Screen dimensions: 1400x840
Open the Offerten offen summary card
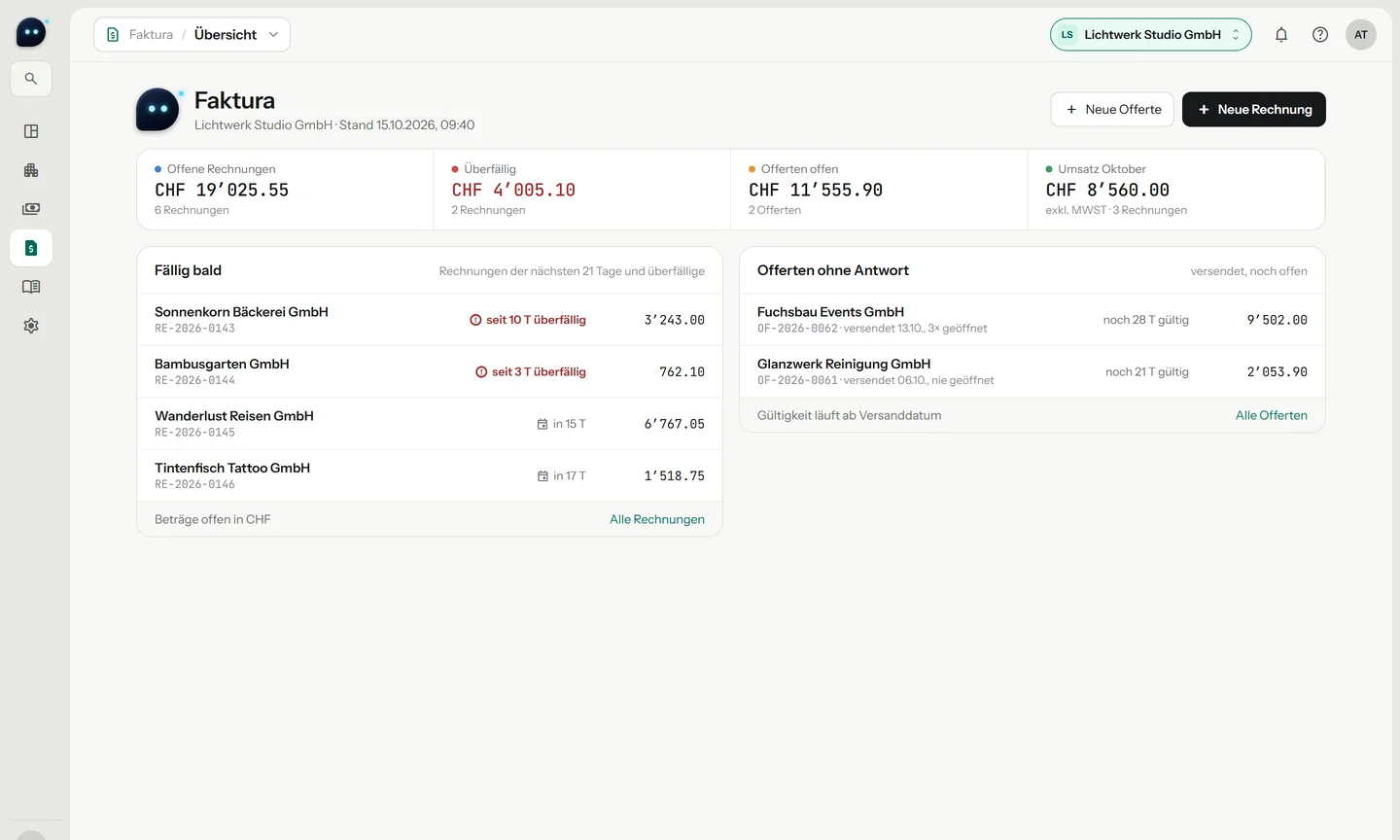(x=879, y=190)
